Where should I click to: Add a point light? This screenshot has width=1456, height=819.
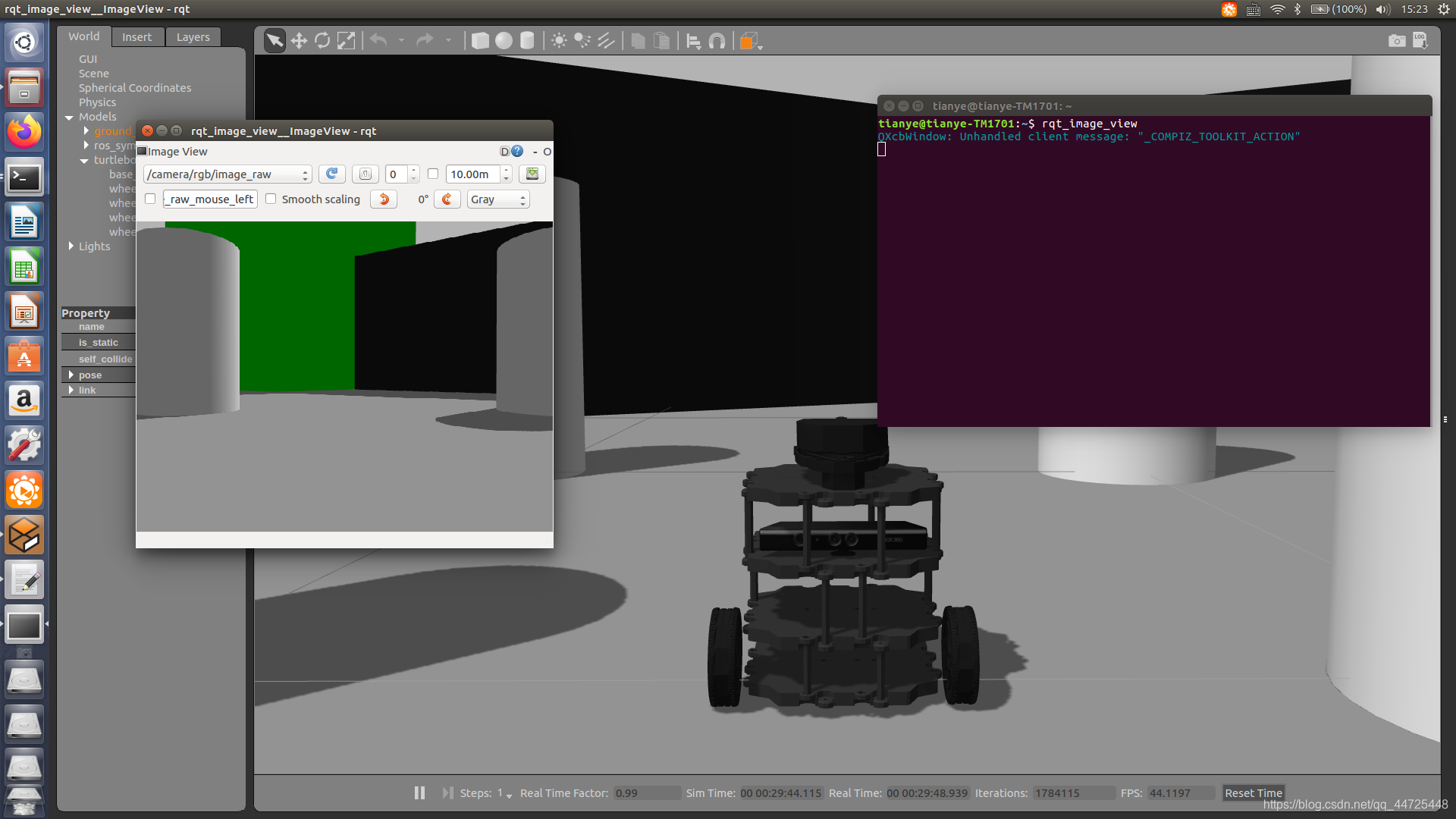[559, 41]
